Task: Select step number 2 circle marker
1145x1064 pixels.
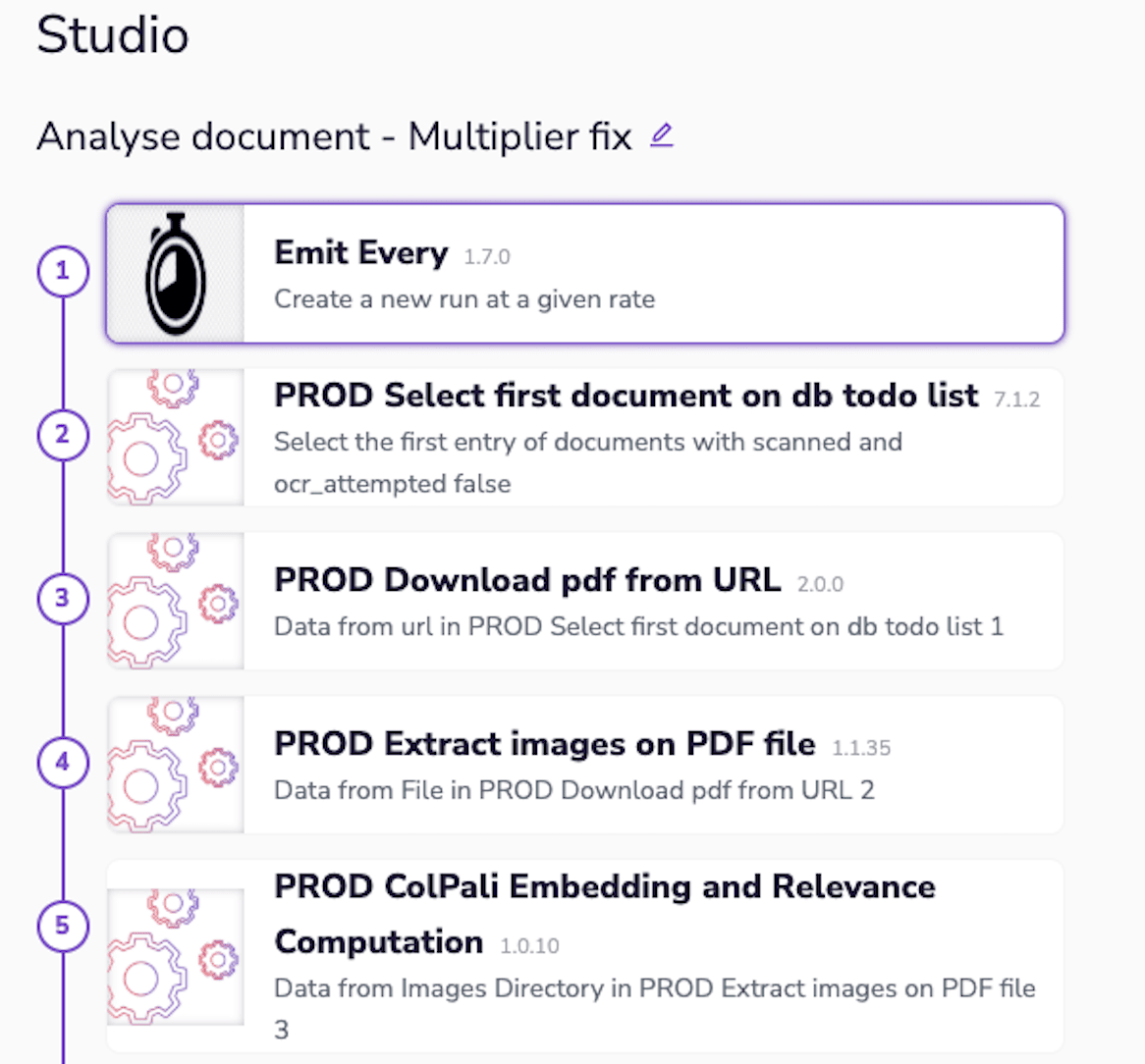Action: 63,435
